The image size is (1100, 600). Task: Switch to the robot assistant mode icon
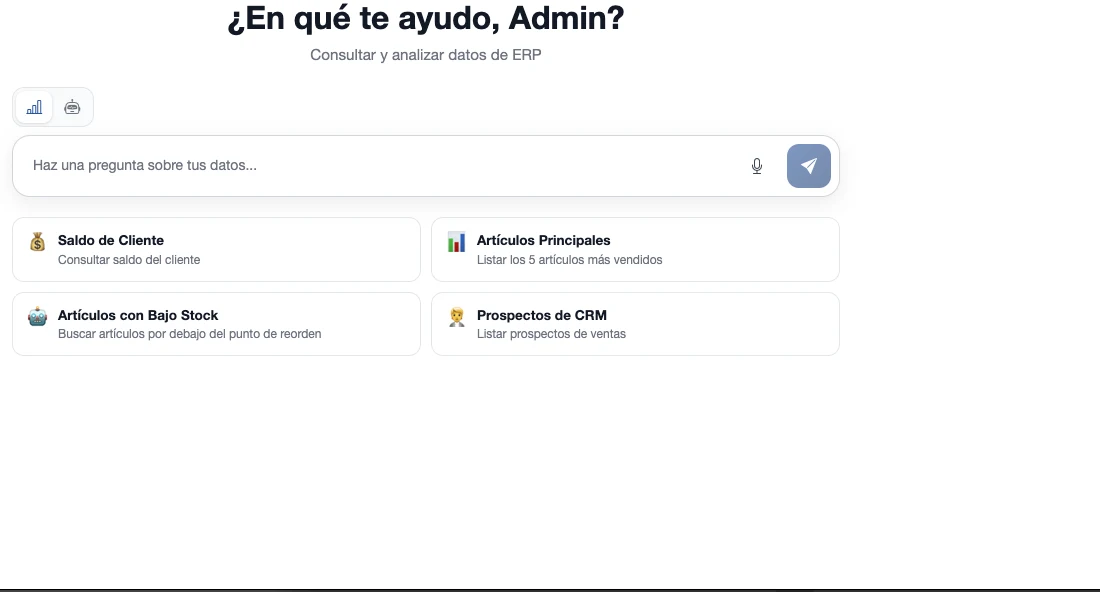[x=72, y=107]
